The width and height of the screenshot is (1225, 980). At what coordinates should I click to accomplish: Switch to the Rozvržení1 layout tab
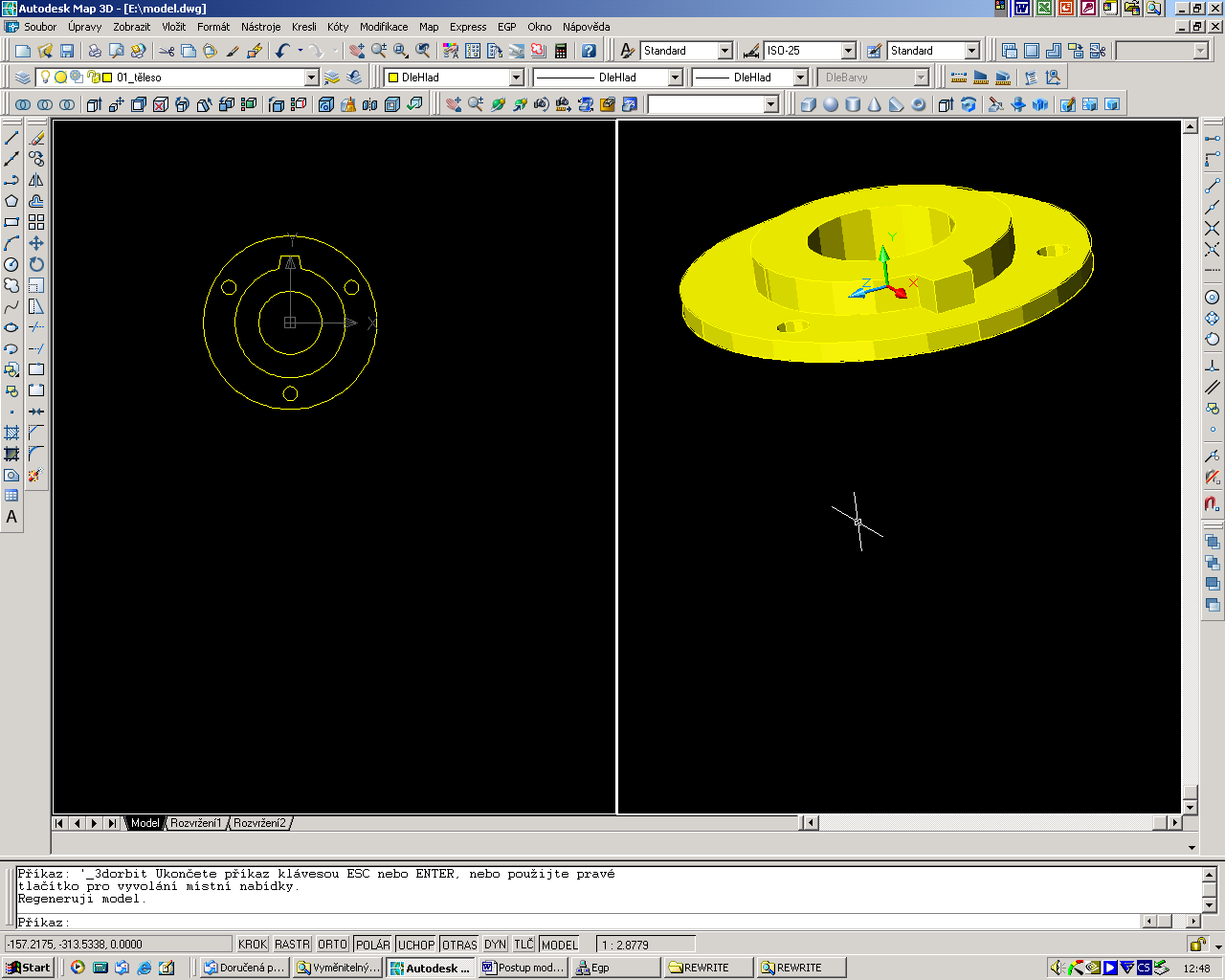tap(196, 823)
